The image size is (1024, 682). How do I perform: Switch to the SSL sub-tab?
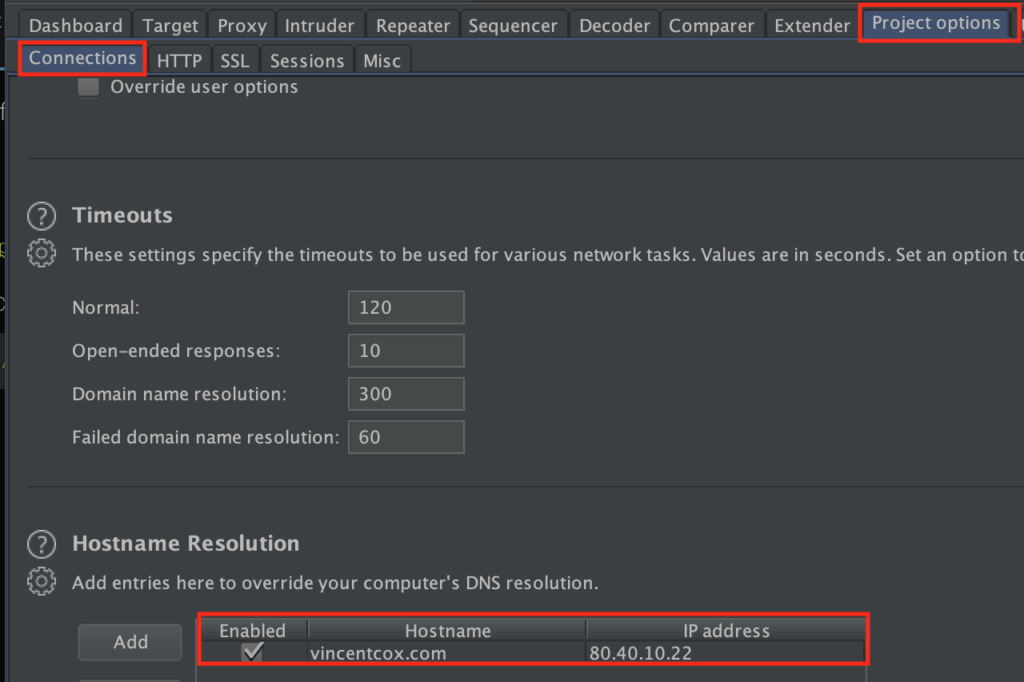[x=235, y=61]
